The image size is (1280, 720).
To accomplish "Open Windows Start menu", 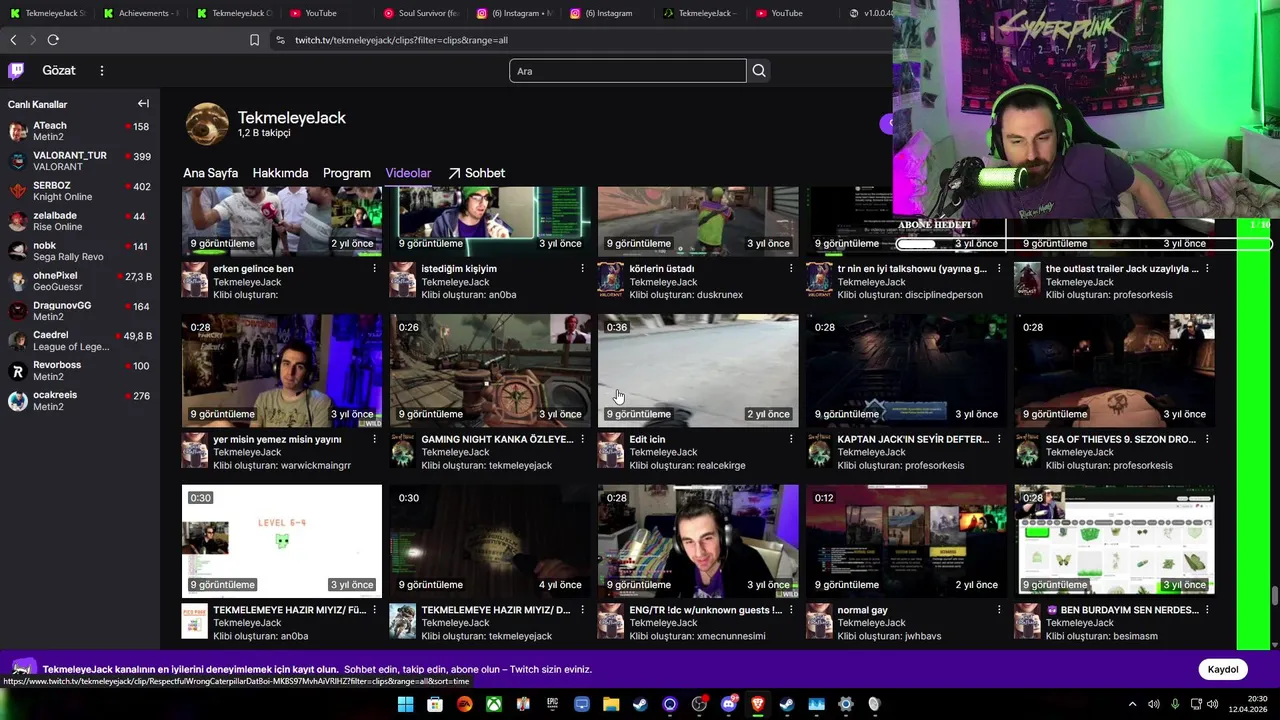I will [x=405, y=704].
